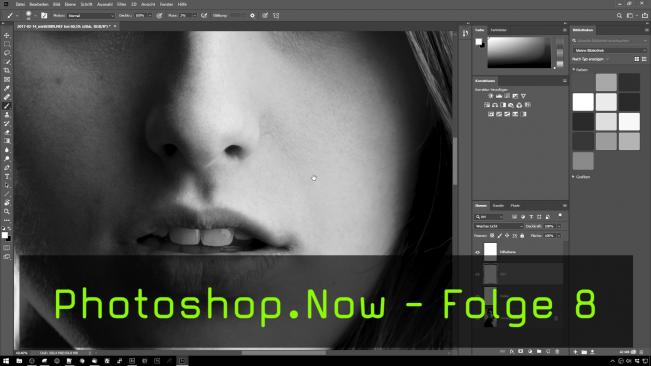651x366 pixels.
Task: Add a Brightness/Contrast adjustment
Action: tap(491, 96)
